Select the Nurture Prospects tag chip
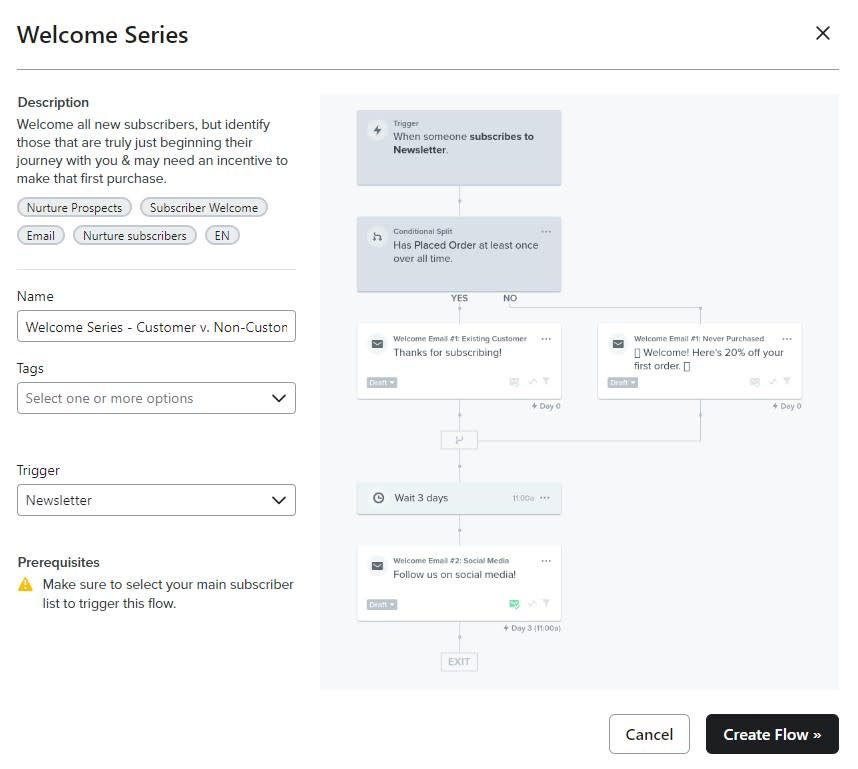 (x=75, y=208)
